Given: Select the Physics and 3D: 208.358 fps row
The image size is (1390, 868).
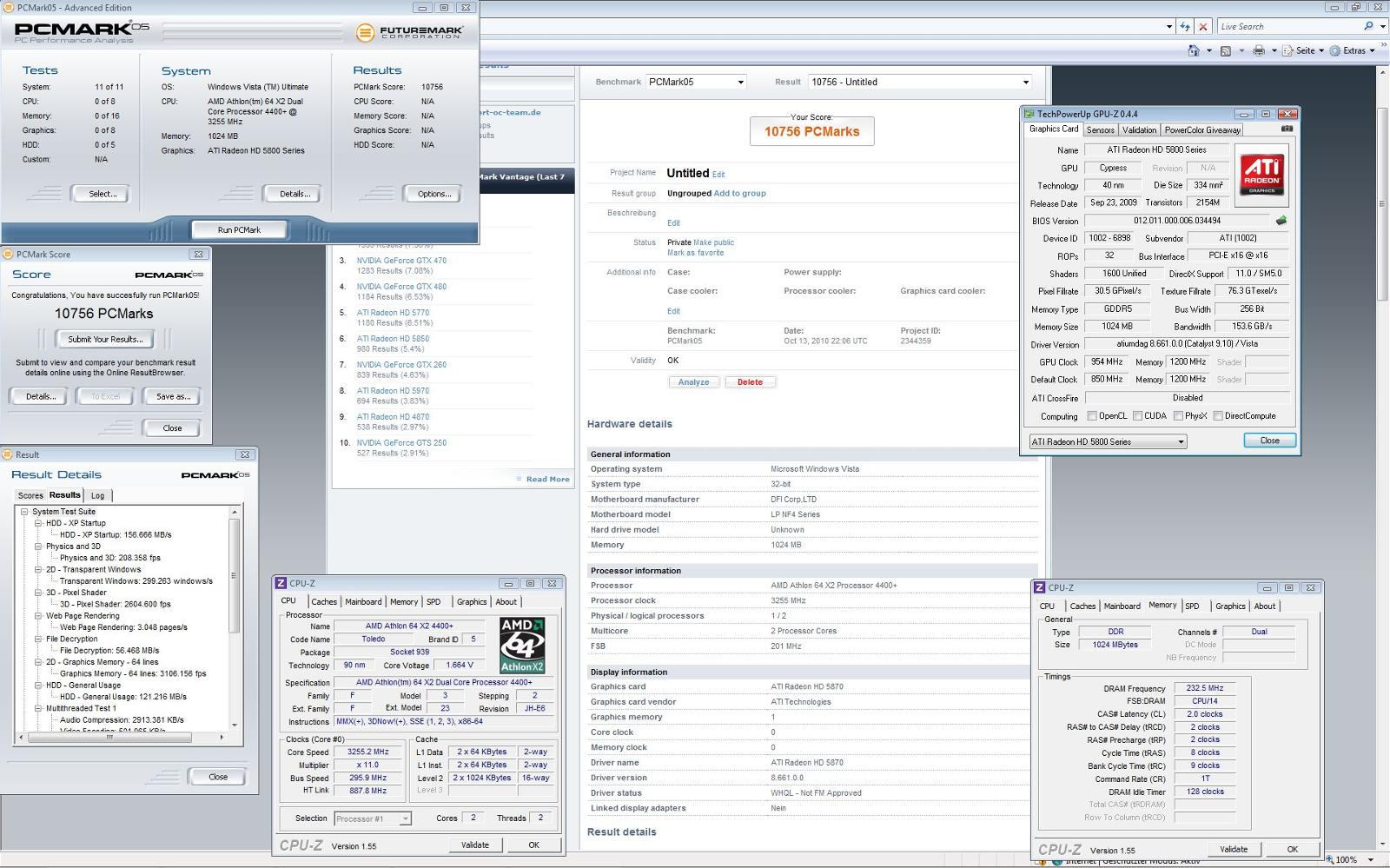Looking at the screenshot, I should (109, 558).
